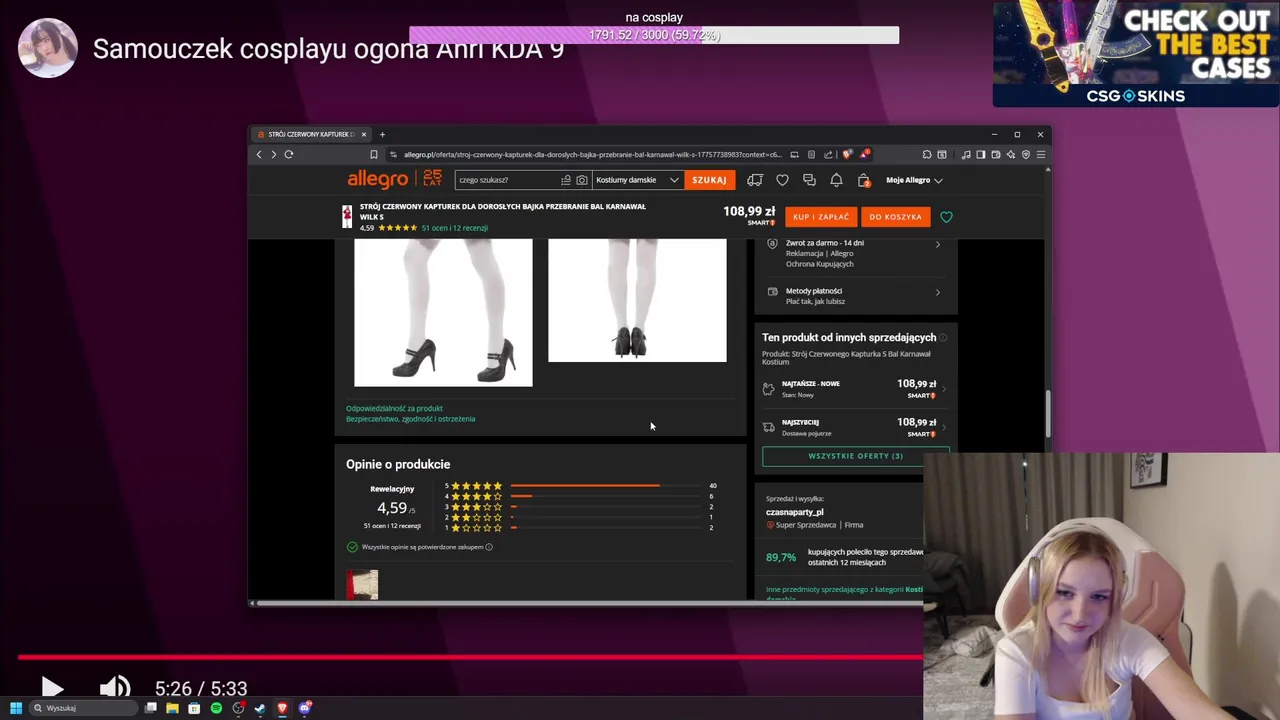Open the Brave Shields lion icon
This screenshot has height=720, width=1280.
coord(847,154)
